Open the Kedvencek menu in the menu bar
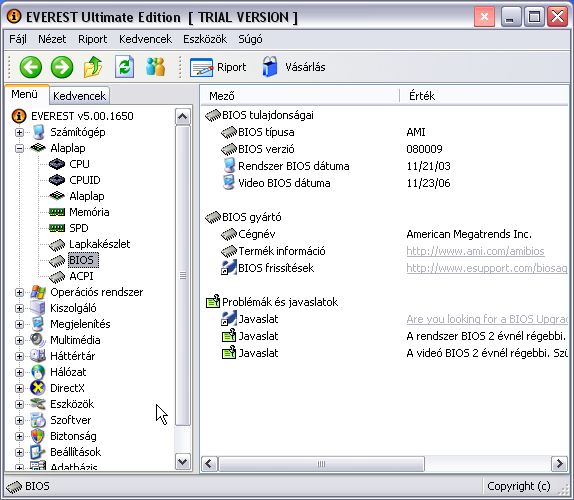 pyautogui.click(x=145, y=39)
